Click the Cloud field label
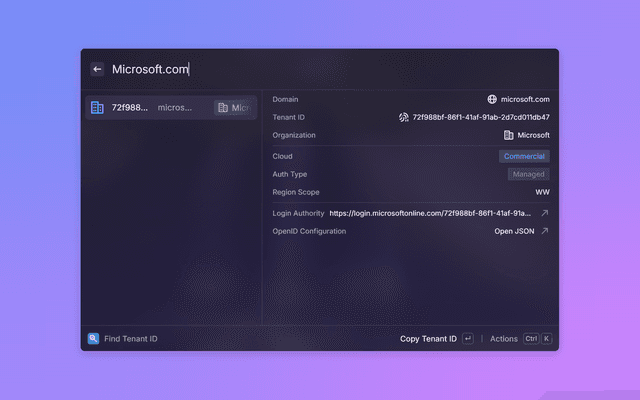640x400 pixels. 282,156
